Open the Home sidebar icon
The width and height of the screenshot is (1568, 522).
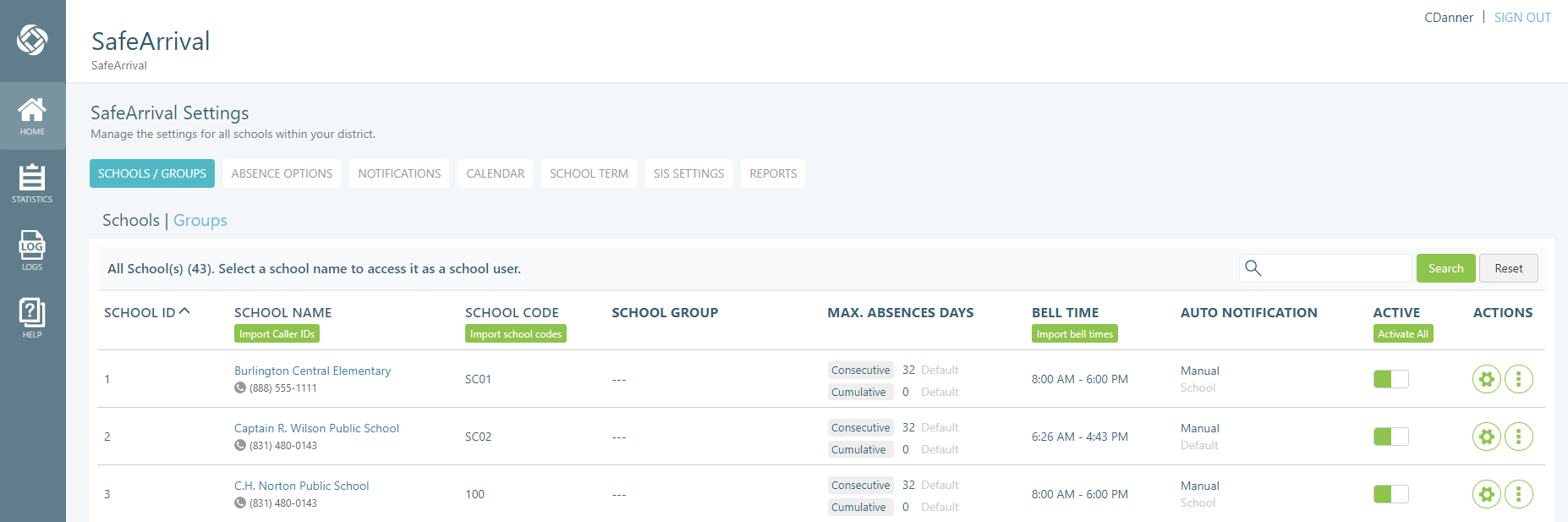32,116
